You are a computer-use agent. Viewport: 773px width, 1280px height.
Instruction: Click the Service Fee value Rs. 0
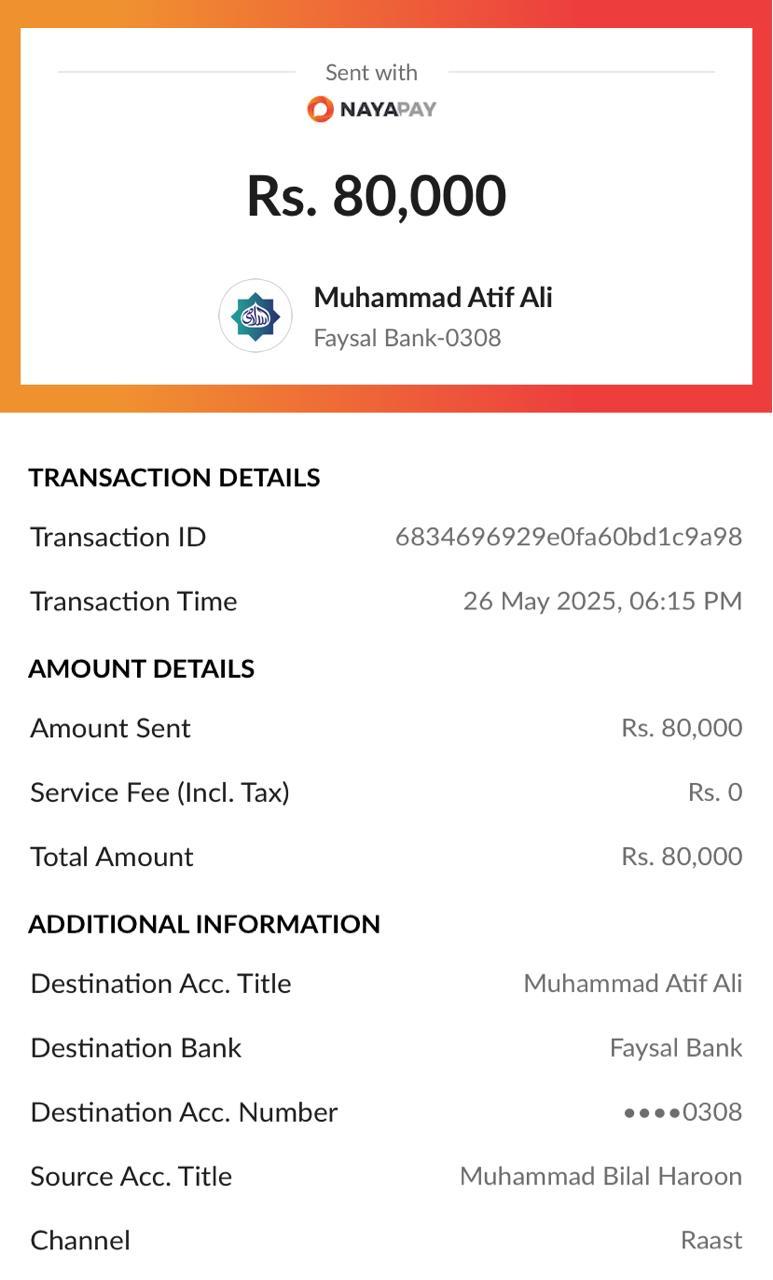tap(714, 793)
